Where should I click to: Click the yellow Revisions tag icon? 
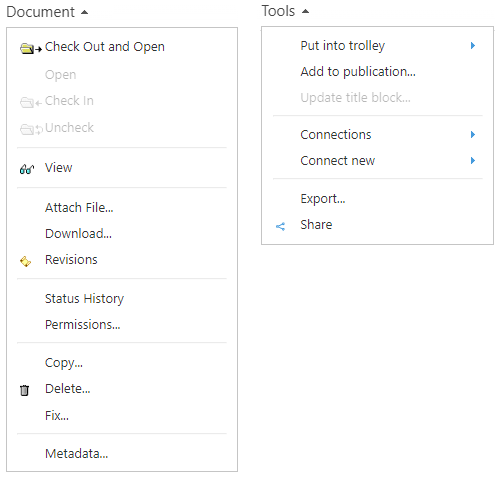(x=26, y=261)
